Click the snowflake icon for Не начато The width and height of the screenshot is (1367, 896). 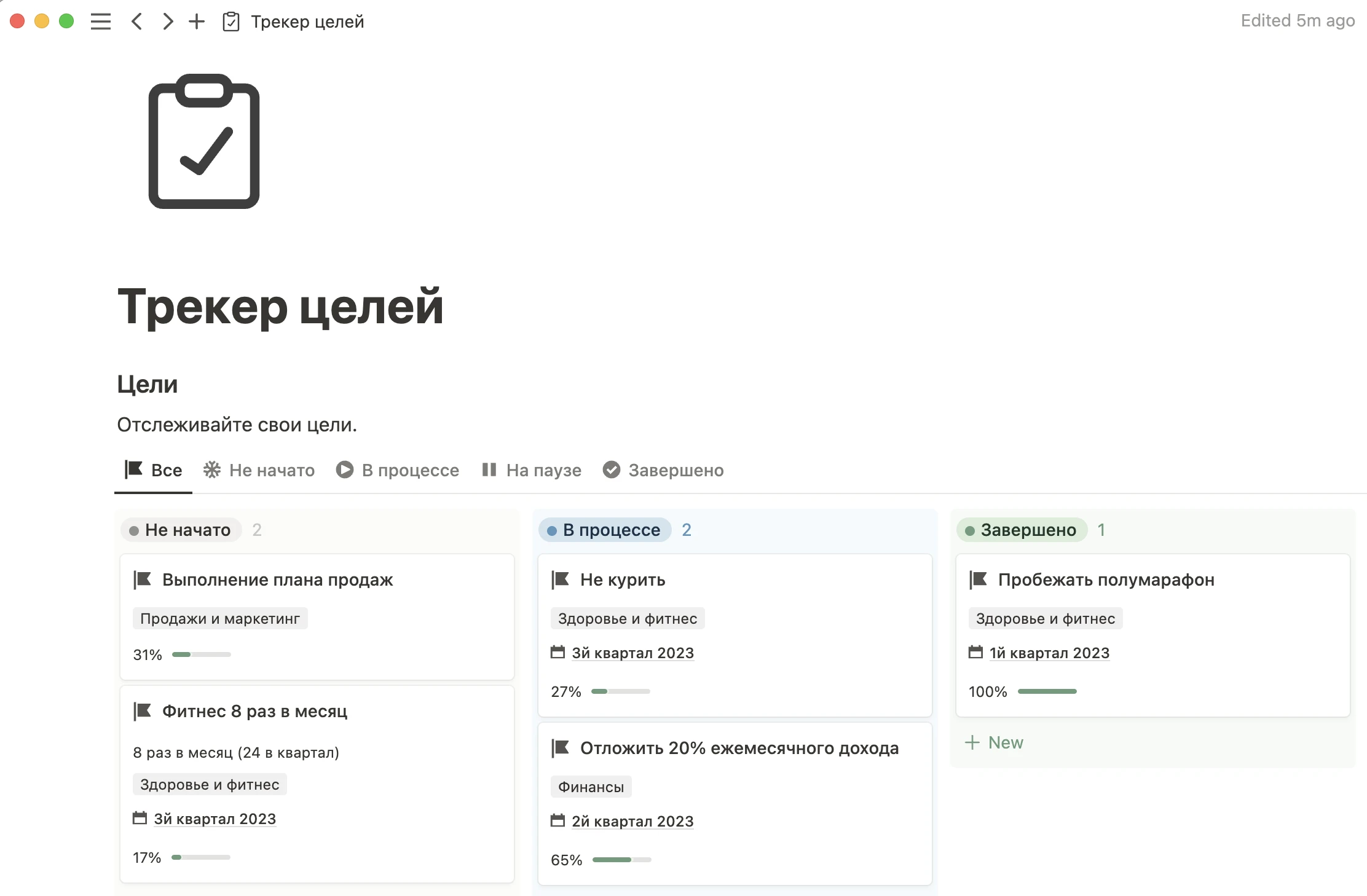[212, 470]
